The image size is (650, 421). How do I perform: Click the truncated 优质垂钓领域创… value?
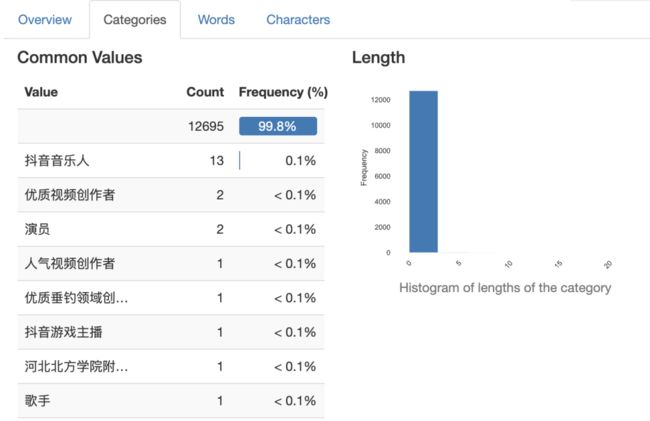[x=76, y=298]
